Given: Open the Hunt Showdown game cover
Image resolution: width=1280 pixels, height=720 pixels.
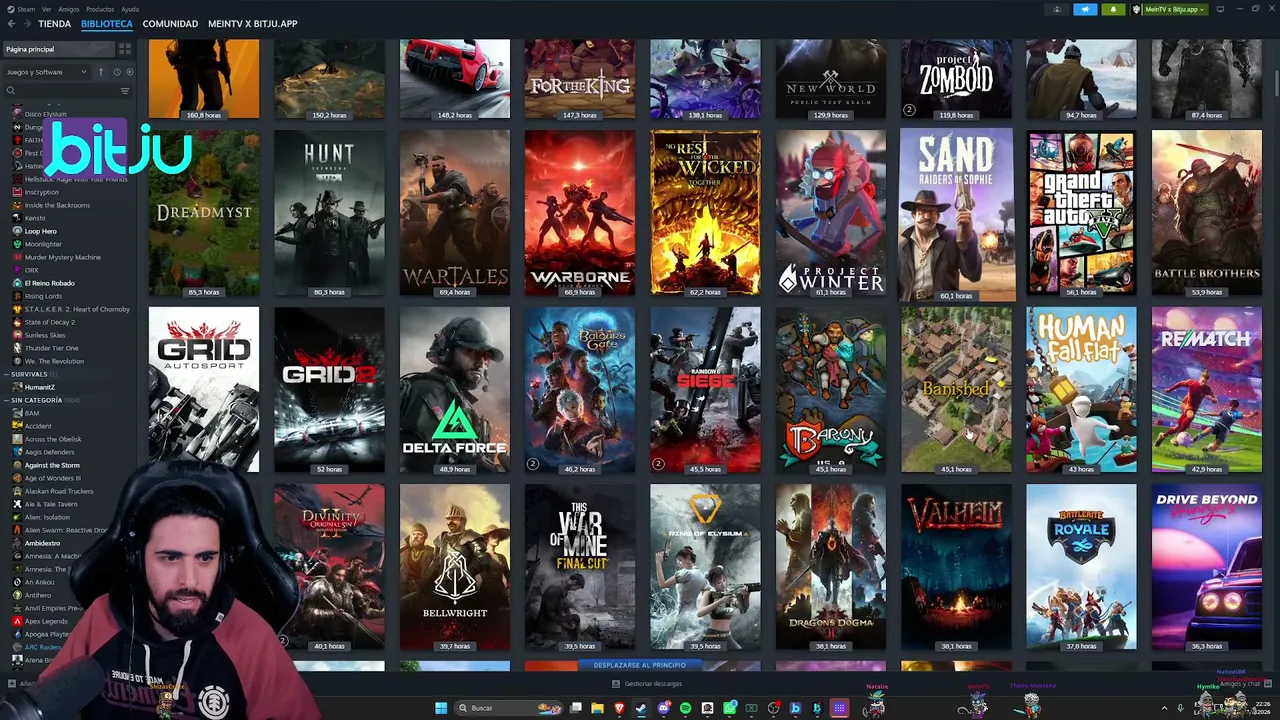Looking at the screenshot, I should 329,213.
